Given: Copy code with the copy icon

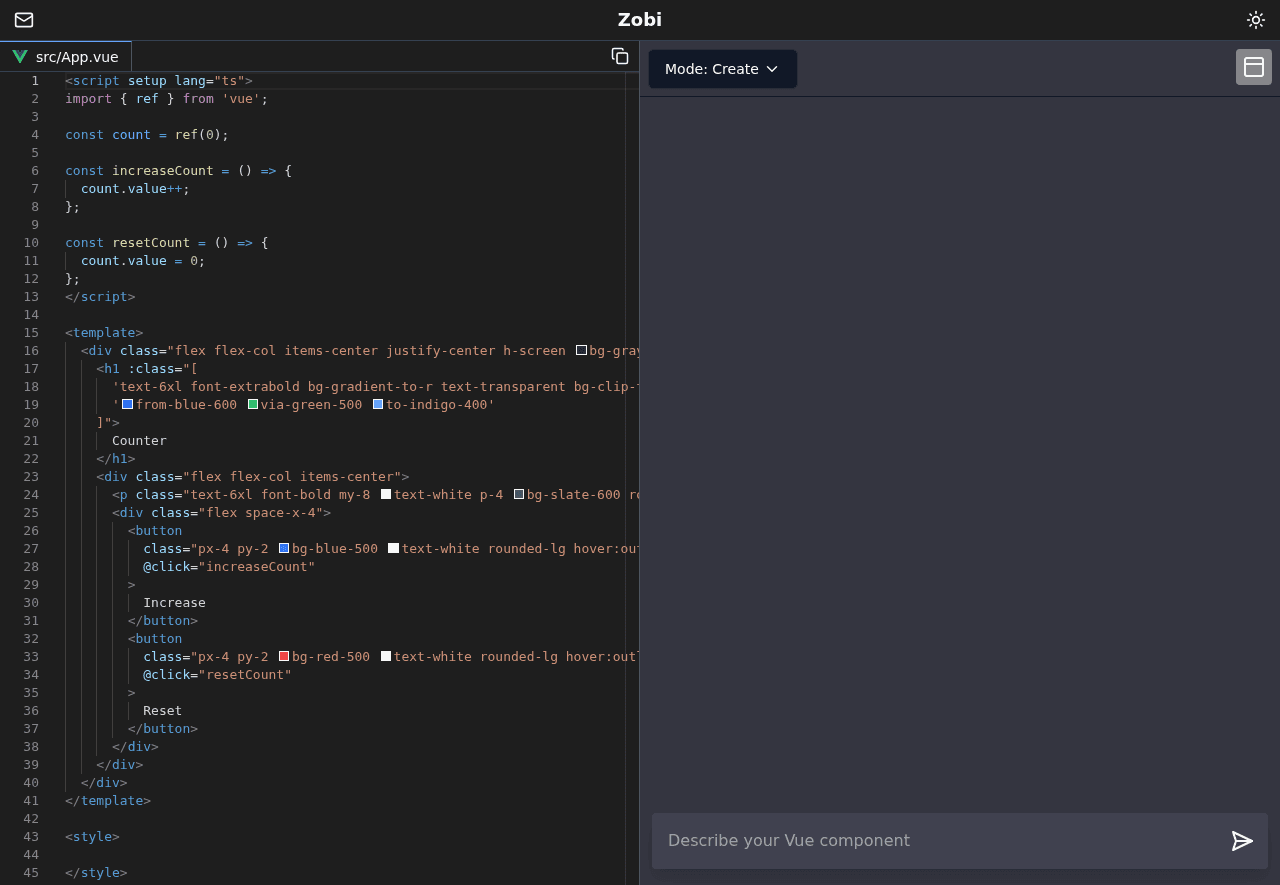Looking at the screenshot, I should [x=620, y=56].
